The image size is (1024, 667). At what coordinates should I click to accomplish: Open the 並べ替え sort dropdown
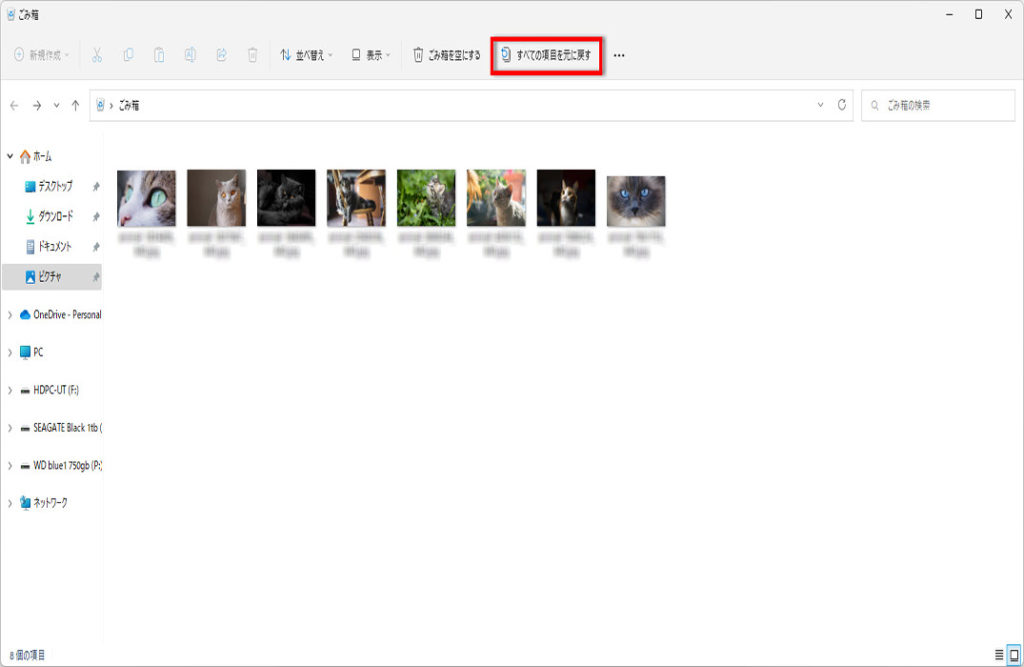coord(306,55)
